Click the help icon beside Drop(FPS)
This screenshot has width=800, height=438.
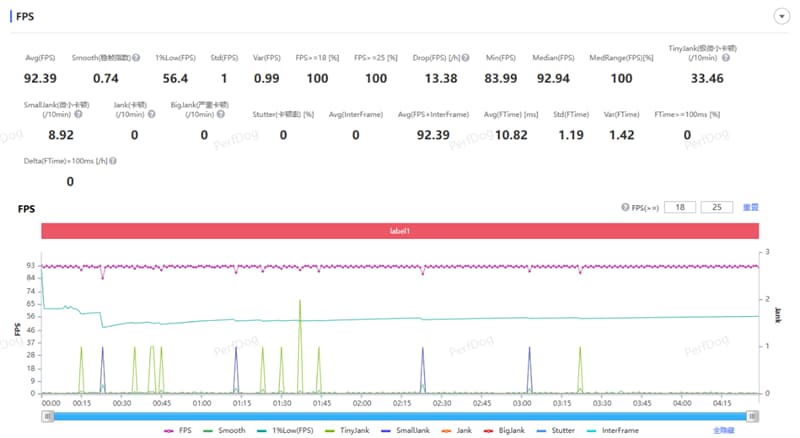[x=465, y=58]
